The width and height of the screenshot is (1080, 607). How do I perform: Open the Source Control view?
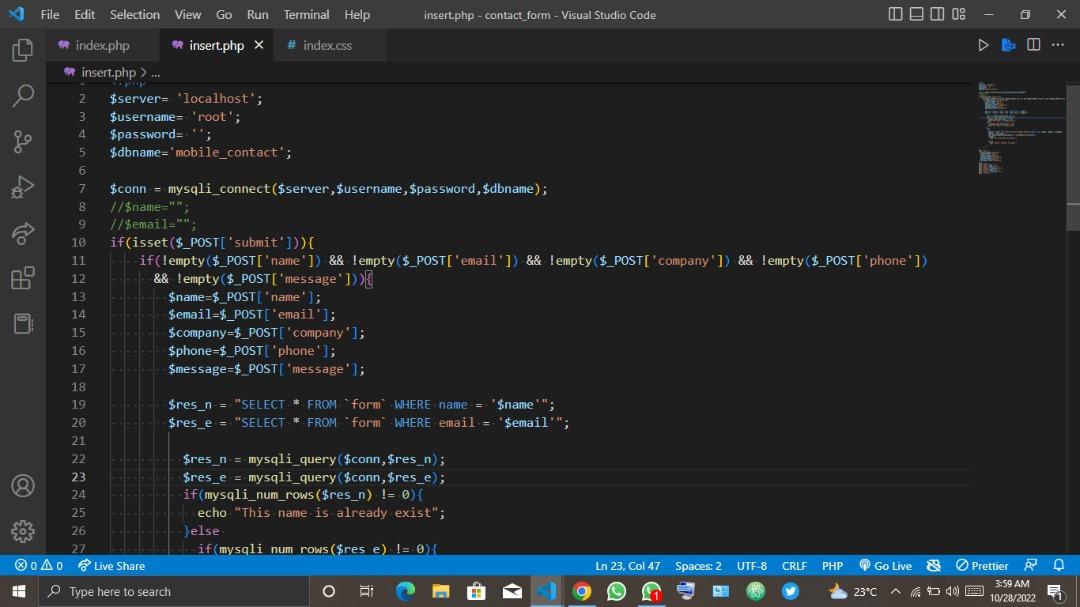[23, 142]
